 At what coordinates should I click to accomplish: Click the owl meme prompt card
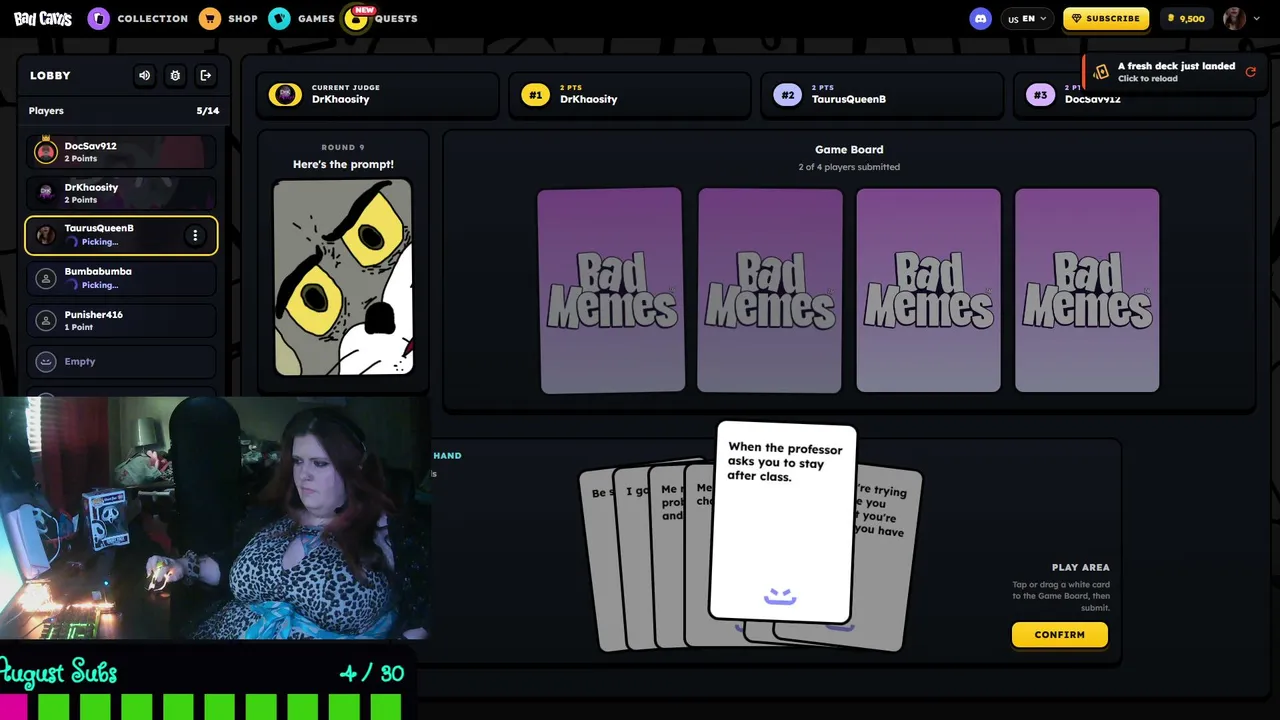(x=343, y=277)
